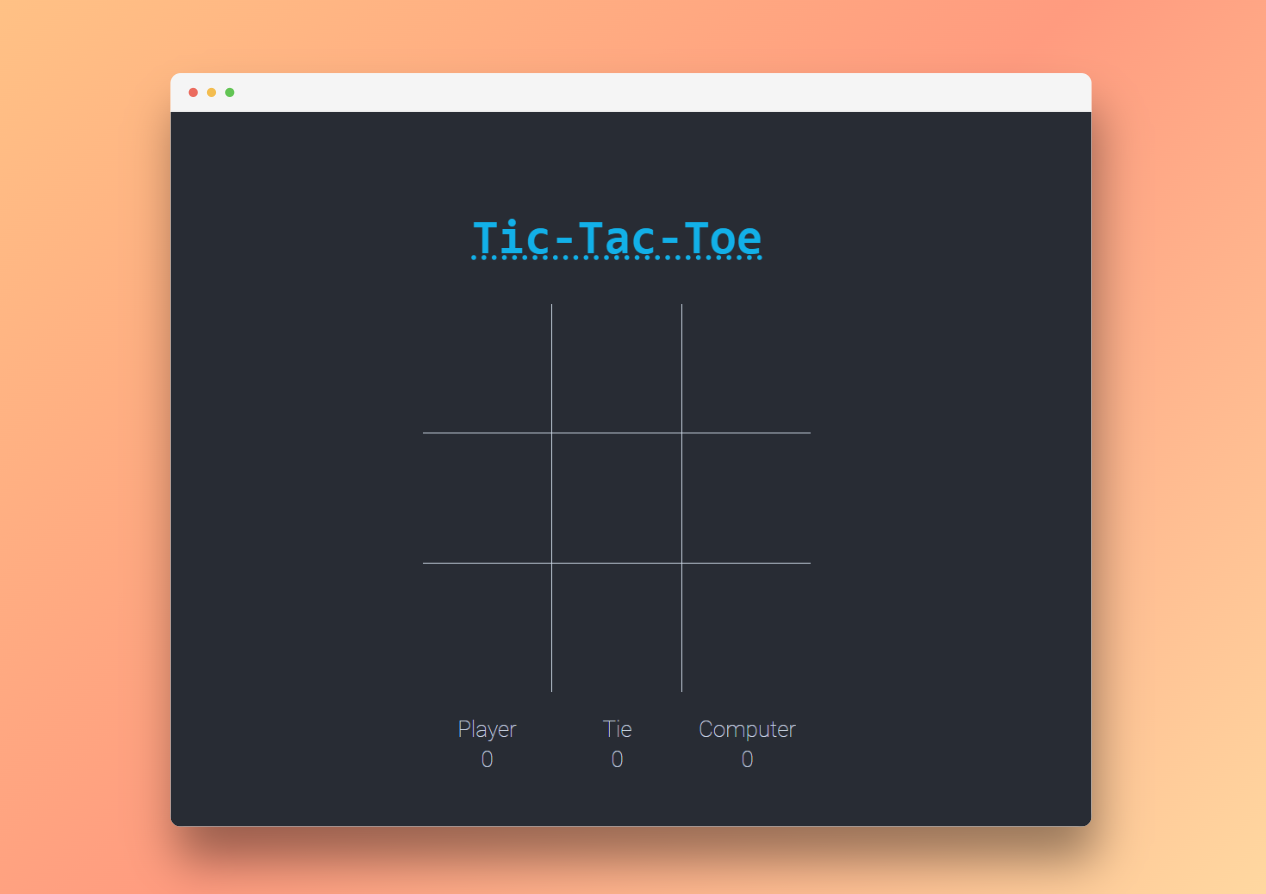
Task: Select the bottom-middle cell of the grid
Action: [x=617, y=627]
